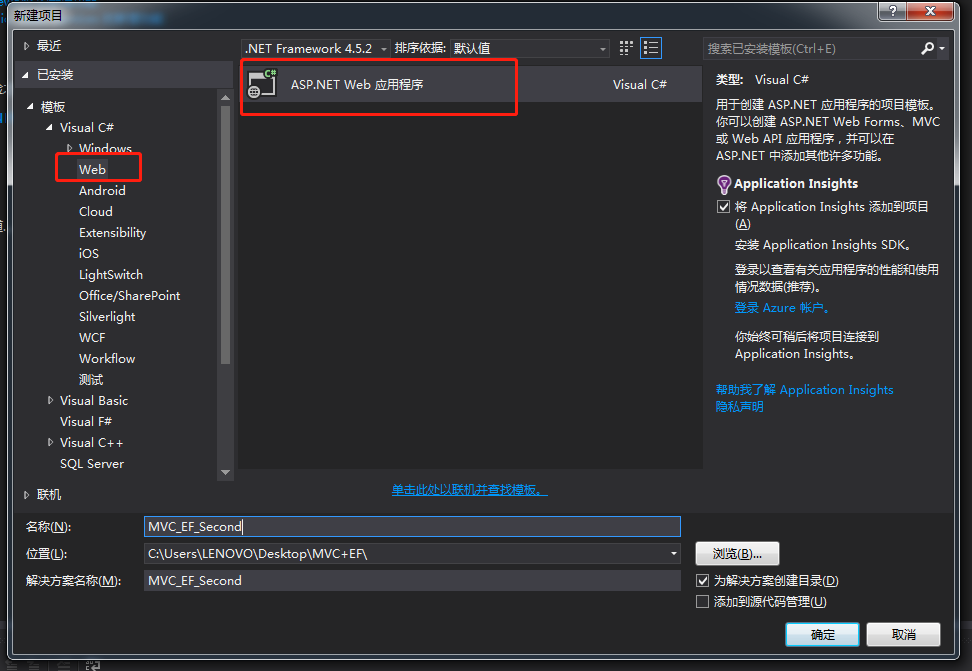Click the Application Insights lightbulb icon

click(723, 184)
